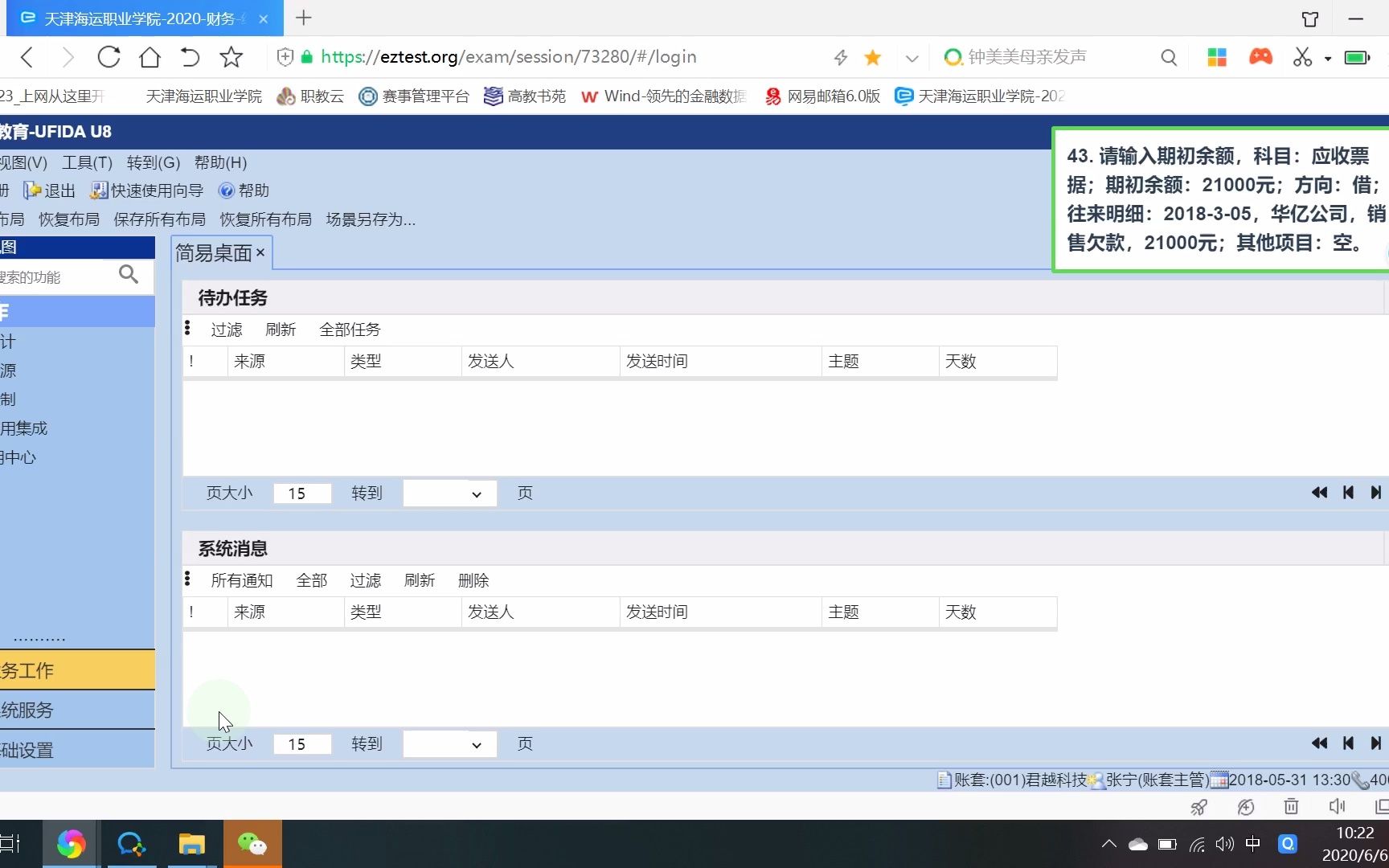Edit 系统消息 page size field showing 15

tap(302, 744)
